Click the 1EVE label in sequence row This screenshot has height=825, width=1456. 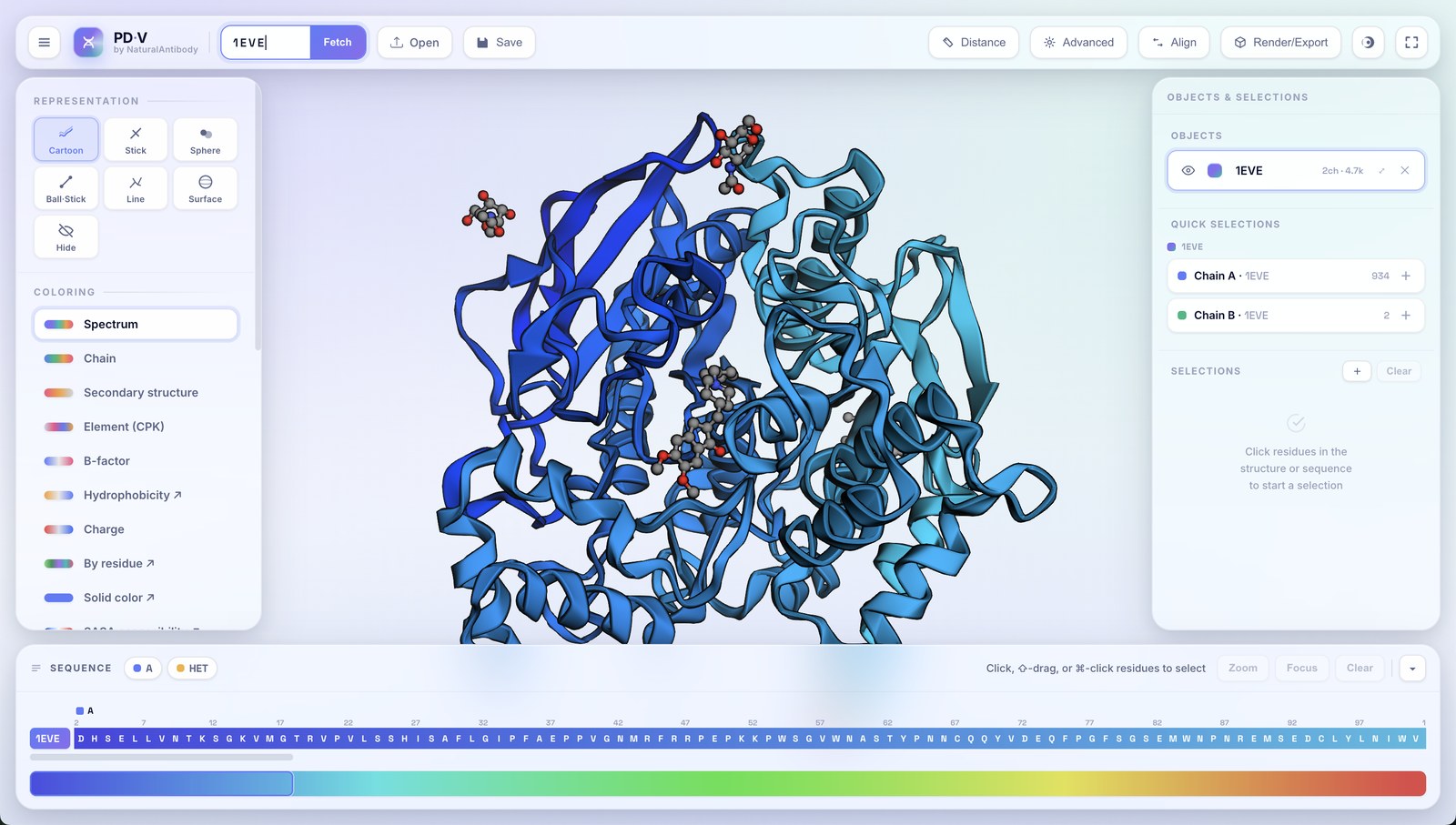point(49,739)
